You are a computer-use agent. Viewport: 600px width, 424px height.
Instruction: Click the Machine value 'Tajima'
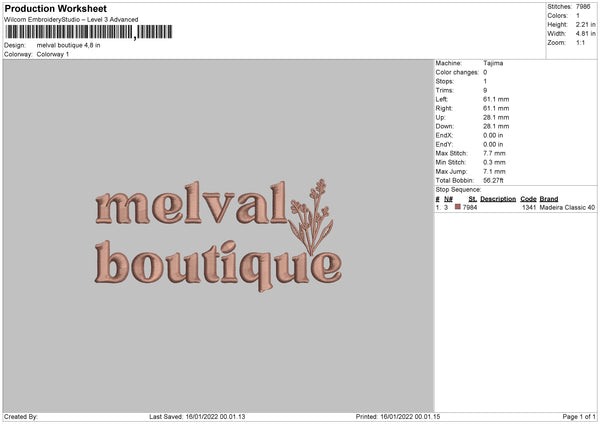(x=493, y=63)
